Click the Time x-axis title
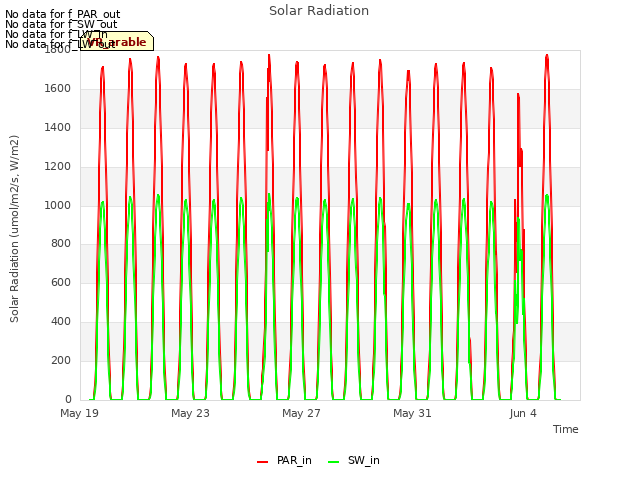The width and height of the screenshot is (640, 480). tap(566, 429)
